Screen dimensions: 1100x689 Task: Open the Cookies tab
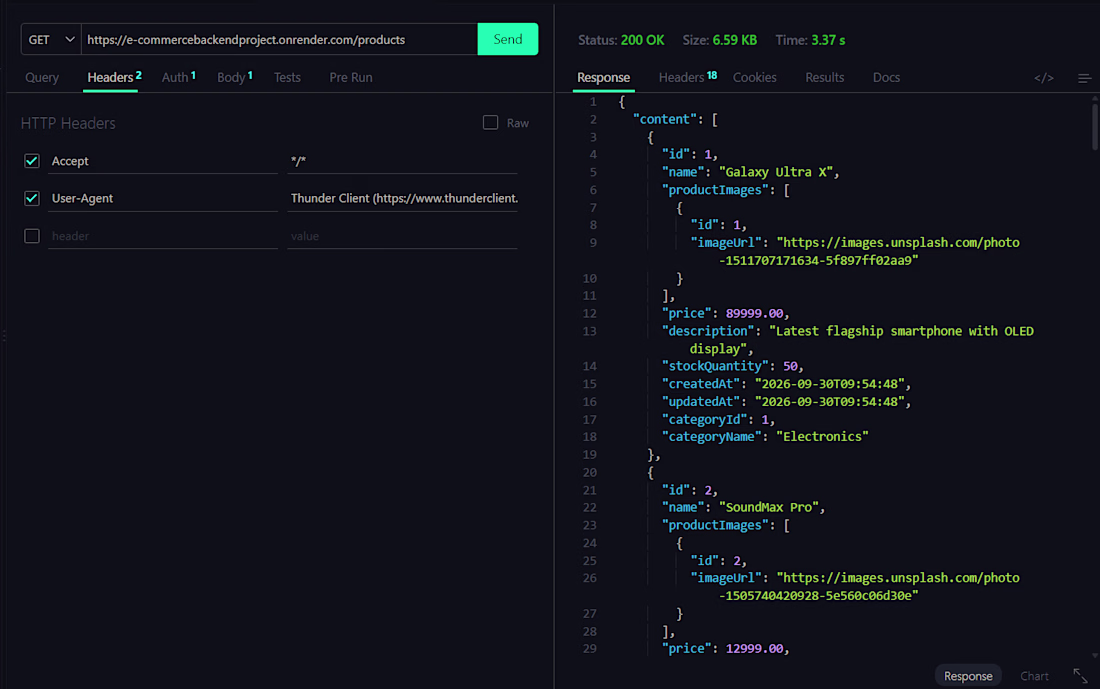754,77
